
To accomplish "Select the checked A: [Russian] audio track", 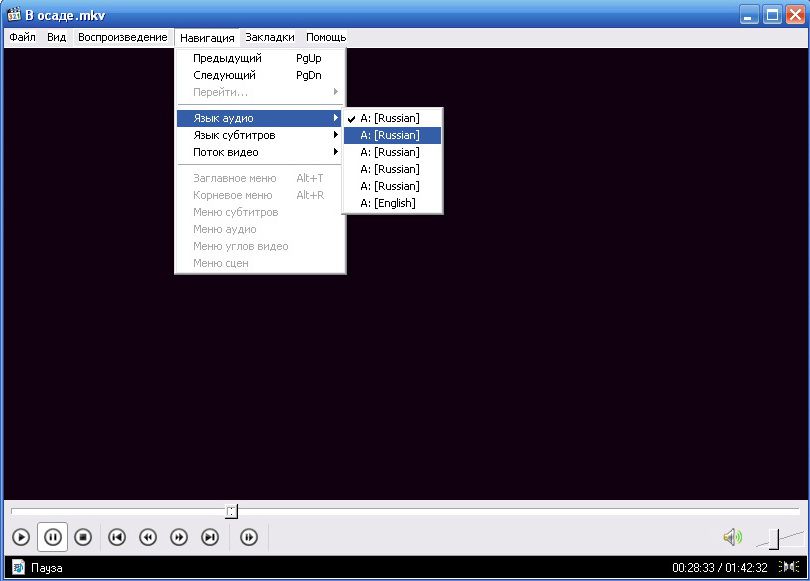I will [393, 118].
